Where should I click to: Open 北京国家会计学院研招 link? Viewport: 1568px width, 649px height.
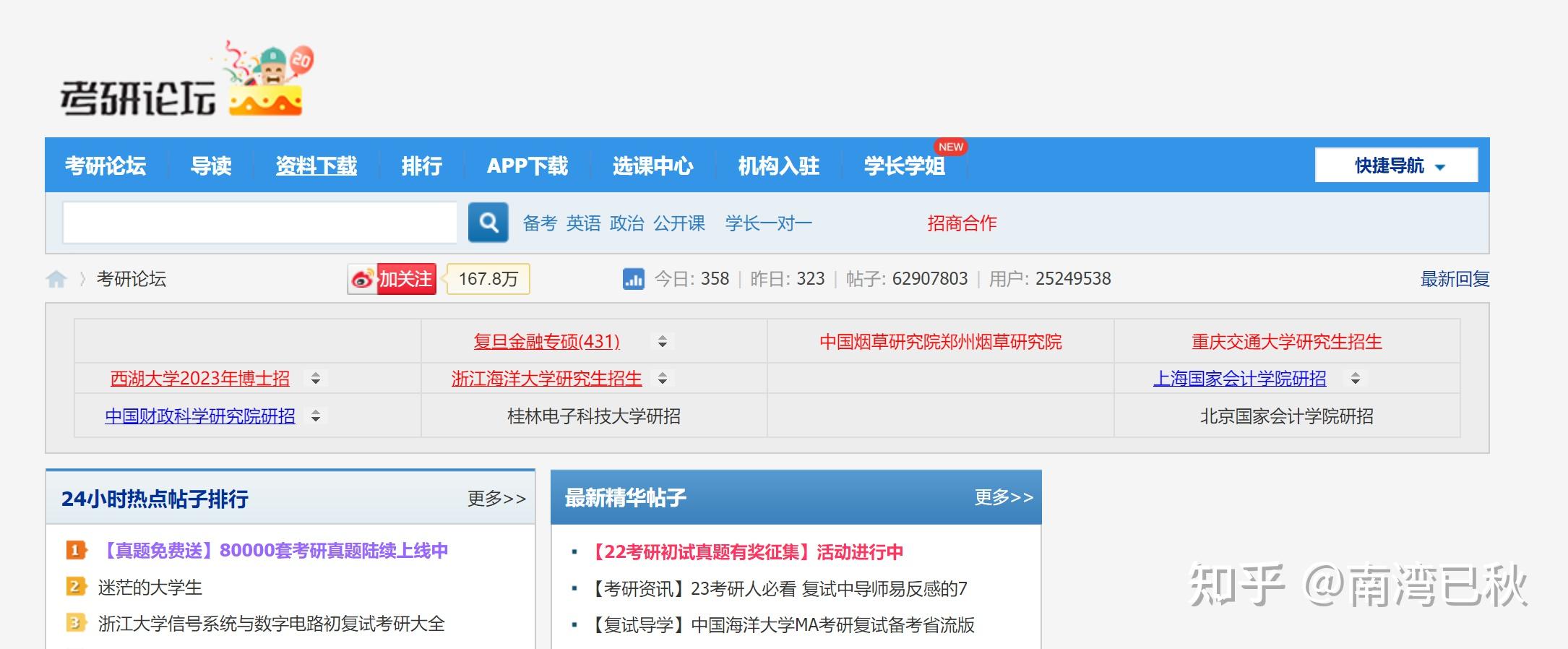click(1287, 416)
